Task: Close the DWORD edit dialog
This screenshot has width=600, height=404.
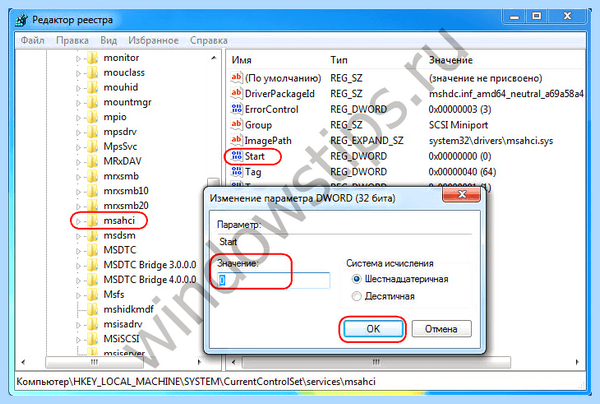Action: (x=461, y=194)
